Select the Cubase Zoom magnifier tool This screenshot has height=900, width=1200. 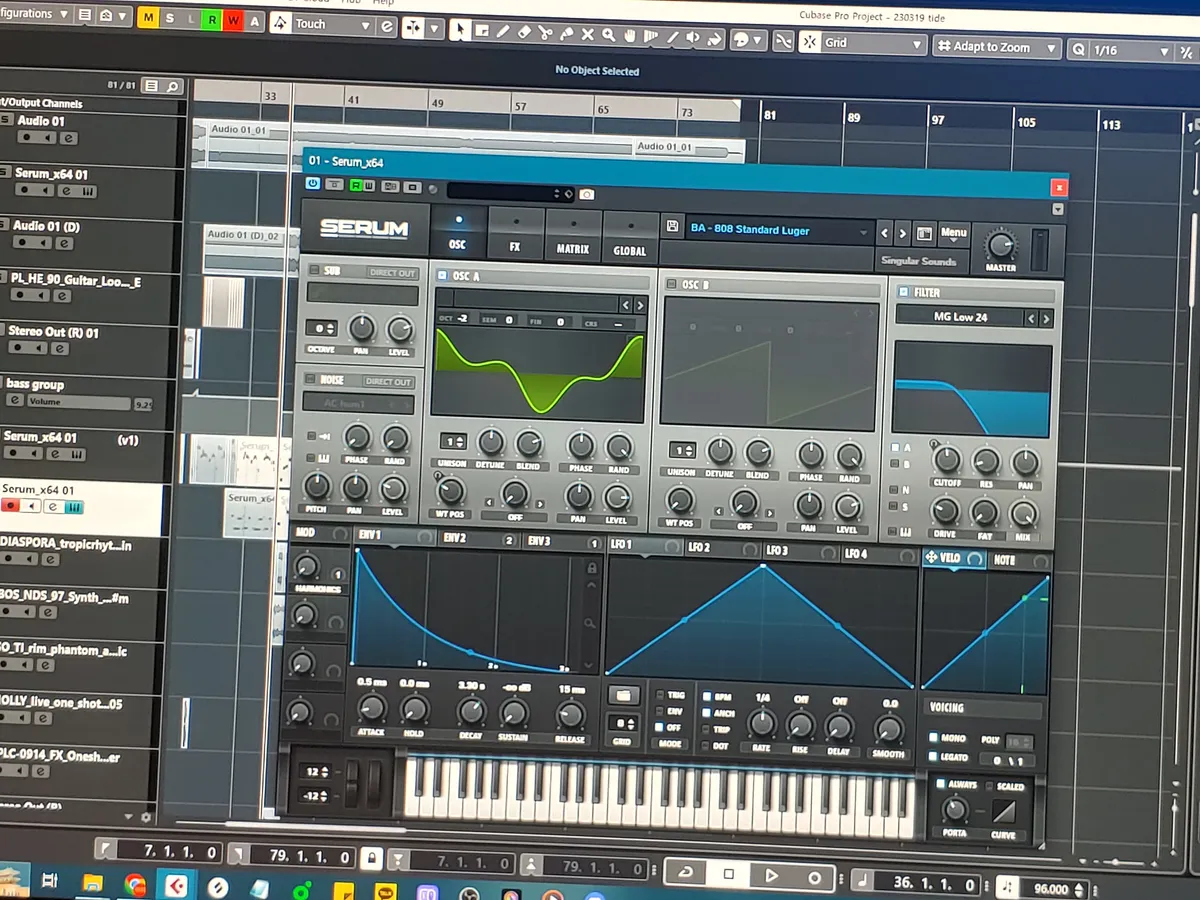608,35
